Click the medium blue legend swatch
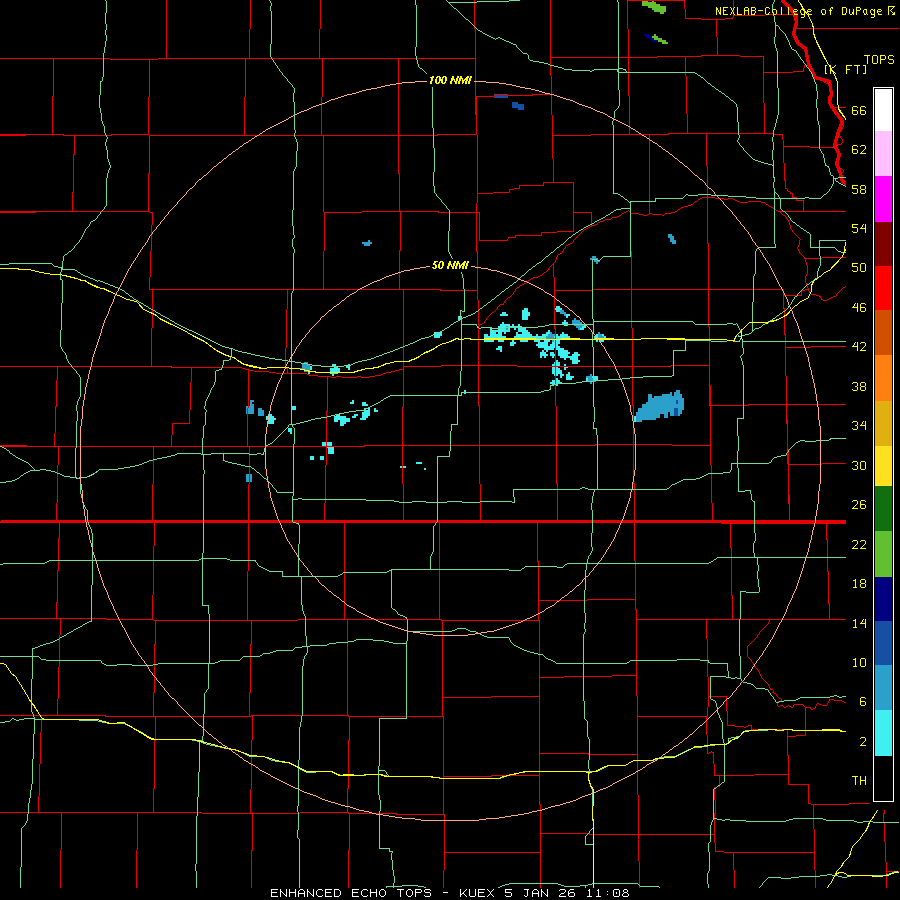The image size is (900, 900). pos(883,643)
